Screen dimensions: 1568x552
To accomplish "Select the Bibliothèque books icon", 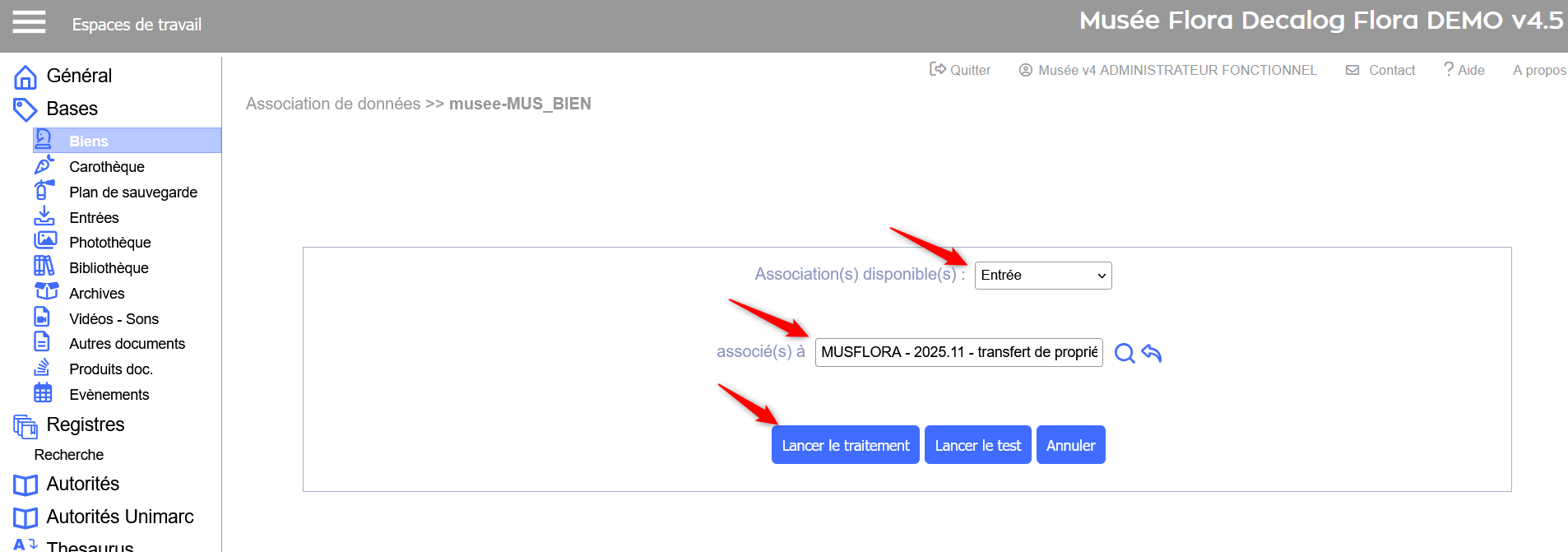I will (44, 267).
